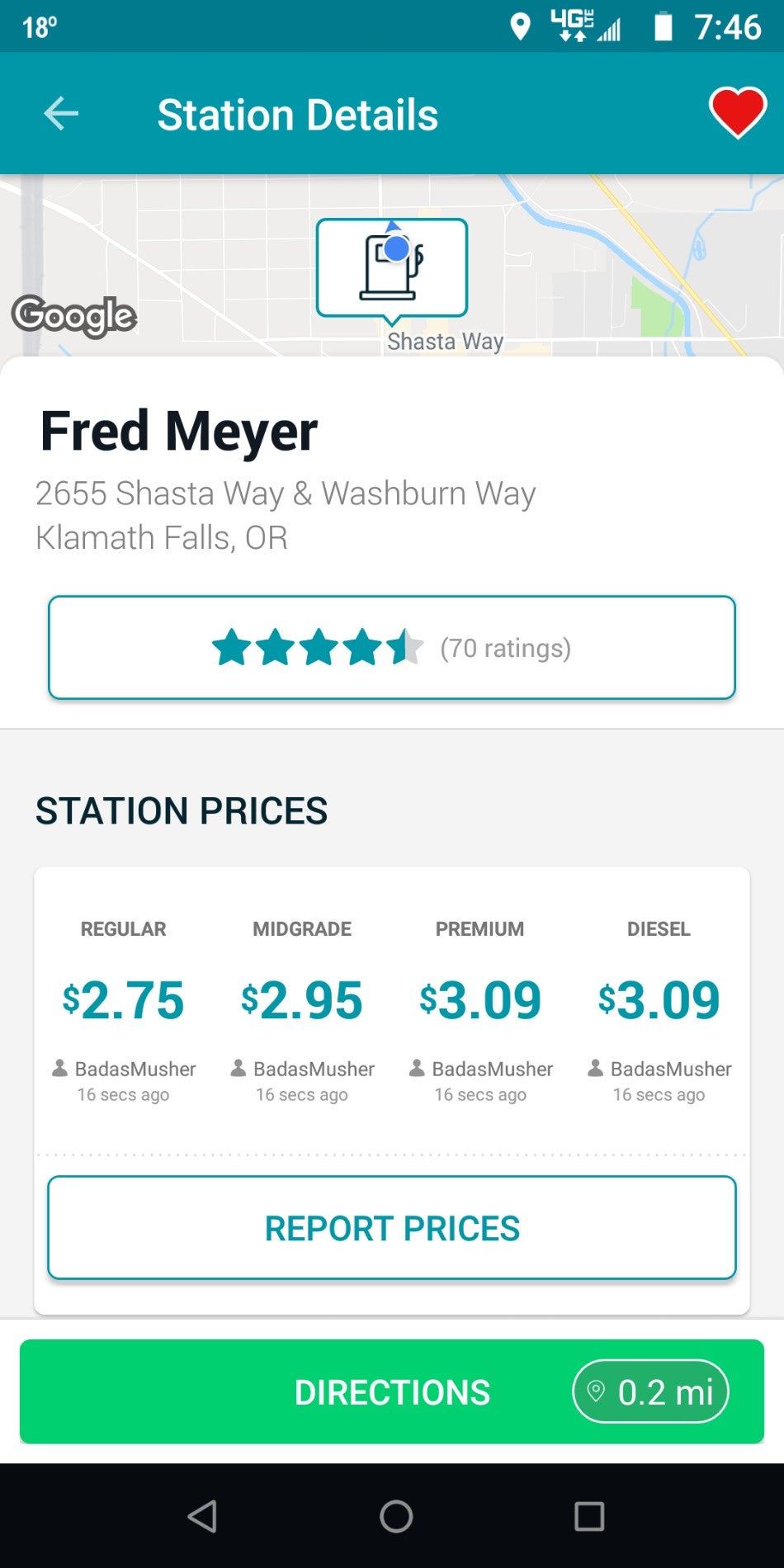The image size is (784, 1568).
Task: Tap the gas pump map marker
Action: click(x=392, y=268)
